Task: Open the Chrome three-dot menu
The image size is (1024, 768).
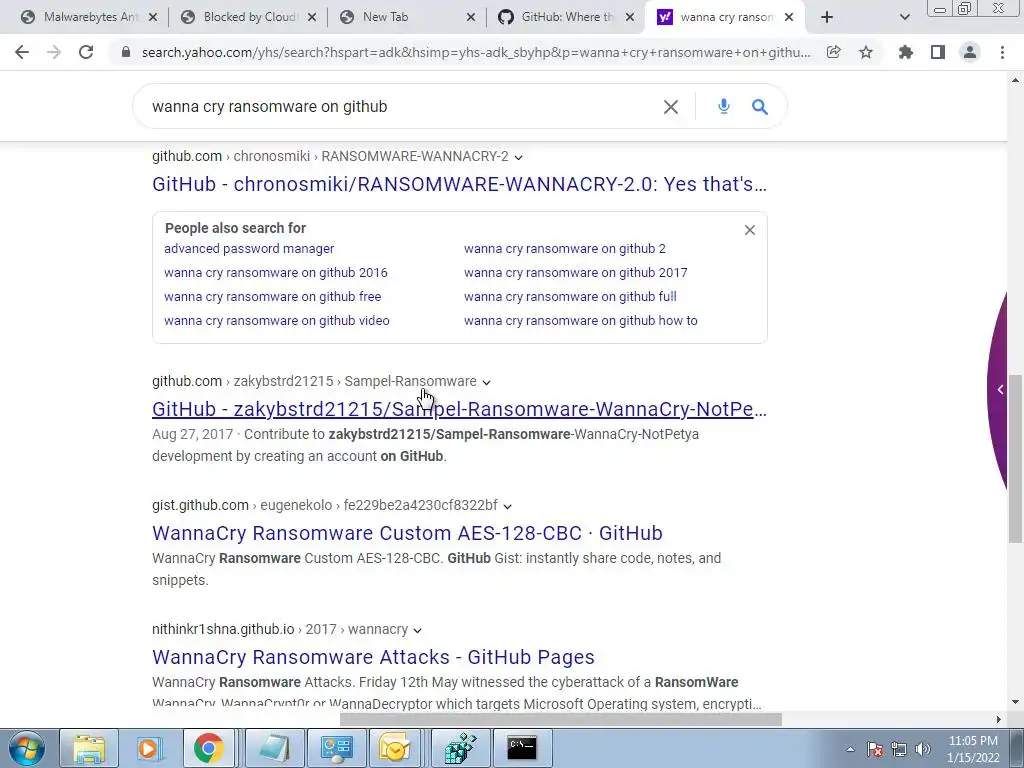Action: click(x=1002, y=52)
